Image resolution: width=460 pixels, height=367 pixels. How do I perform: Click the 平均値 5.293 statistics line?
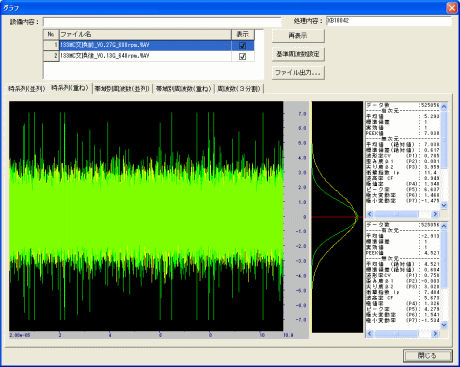(403, 116)
